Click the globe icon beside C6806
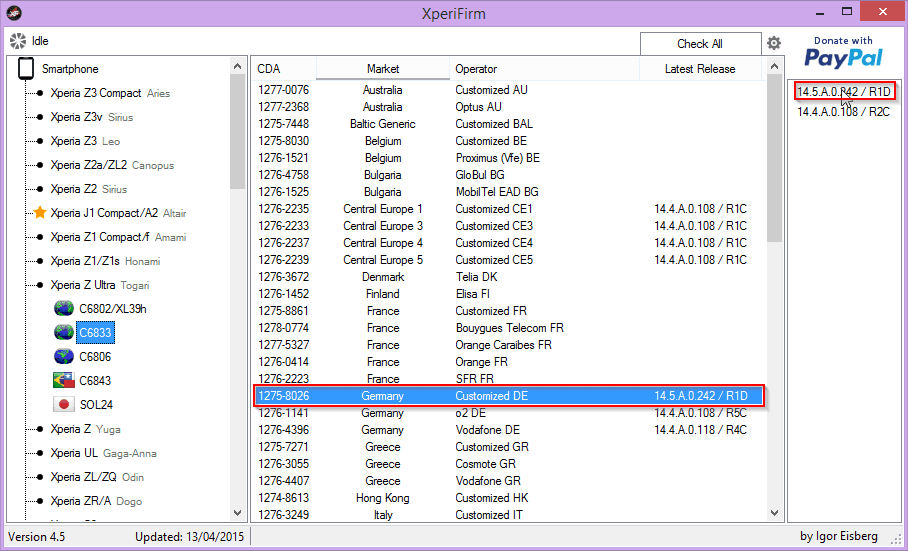Viewport: 908px width, 551px height. tap(64, 357)
